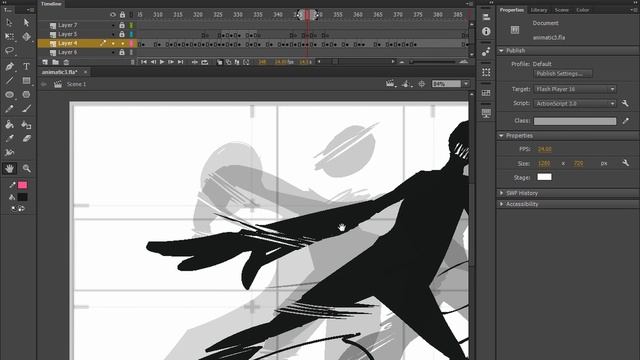640x360 pixels.
Task: Open the Swatches panel icon
Action: click(486, 93)
